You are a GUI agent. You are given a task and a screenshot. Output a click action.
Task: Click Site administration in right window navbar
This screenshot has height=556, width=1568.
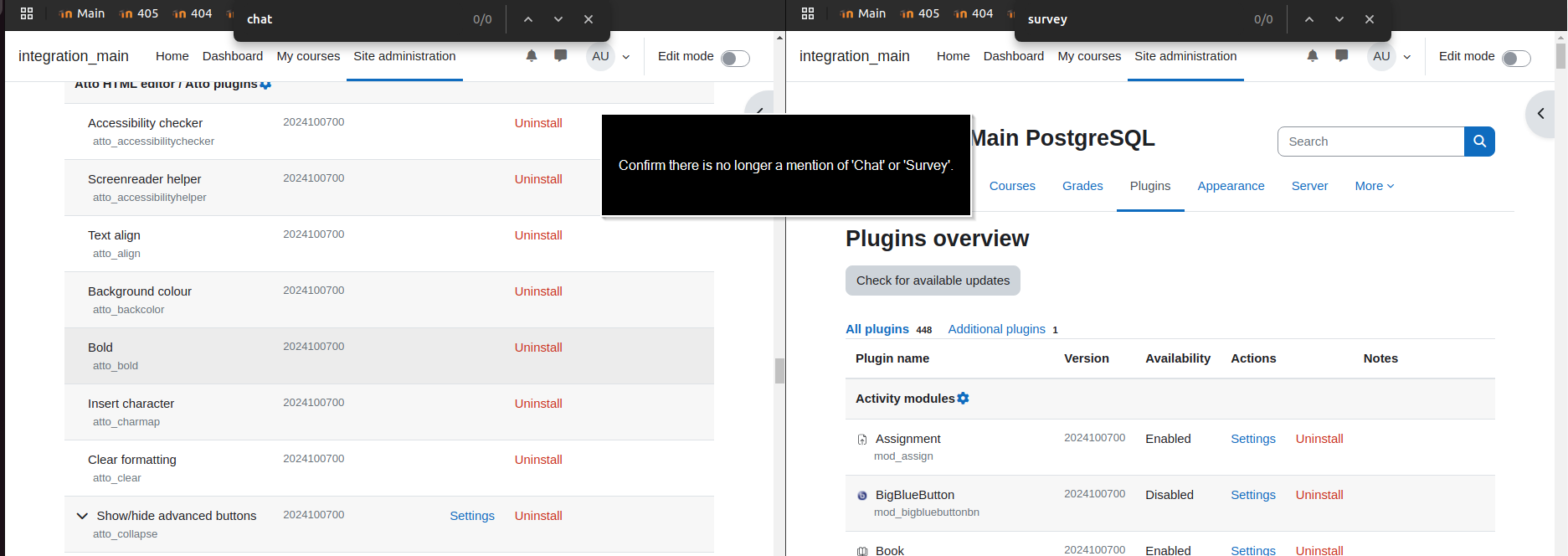click(1185, 56)
